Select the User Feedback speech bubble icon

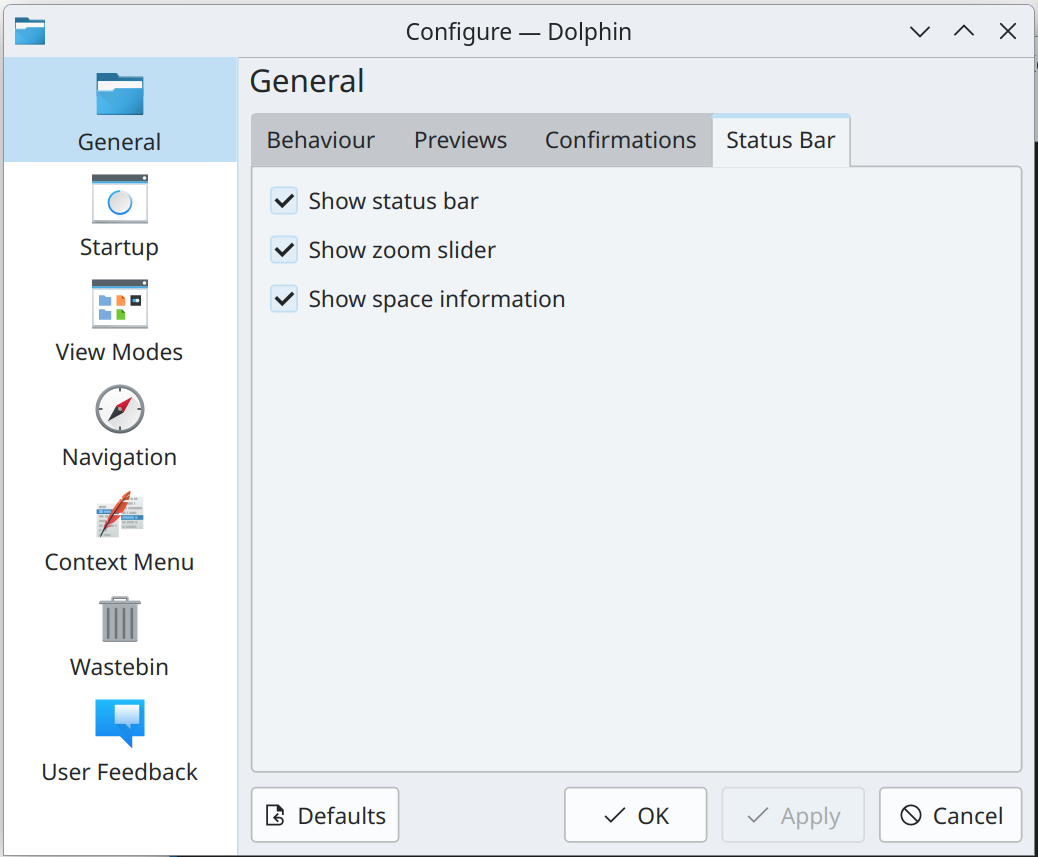(x=119, y=723)
